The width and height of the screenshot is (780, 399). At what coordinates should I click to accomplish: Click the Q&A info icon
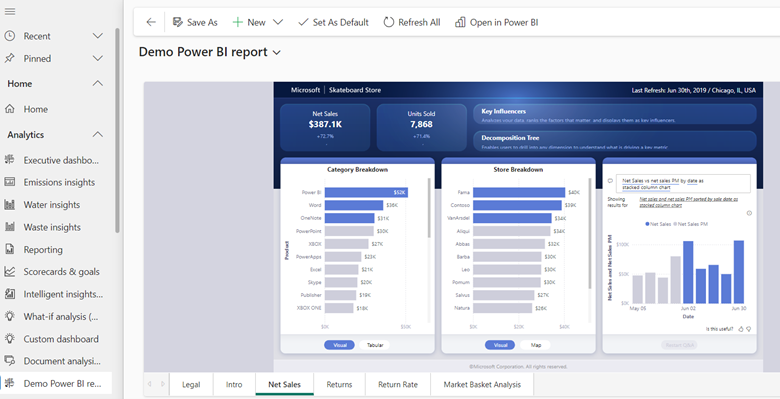749,213
